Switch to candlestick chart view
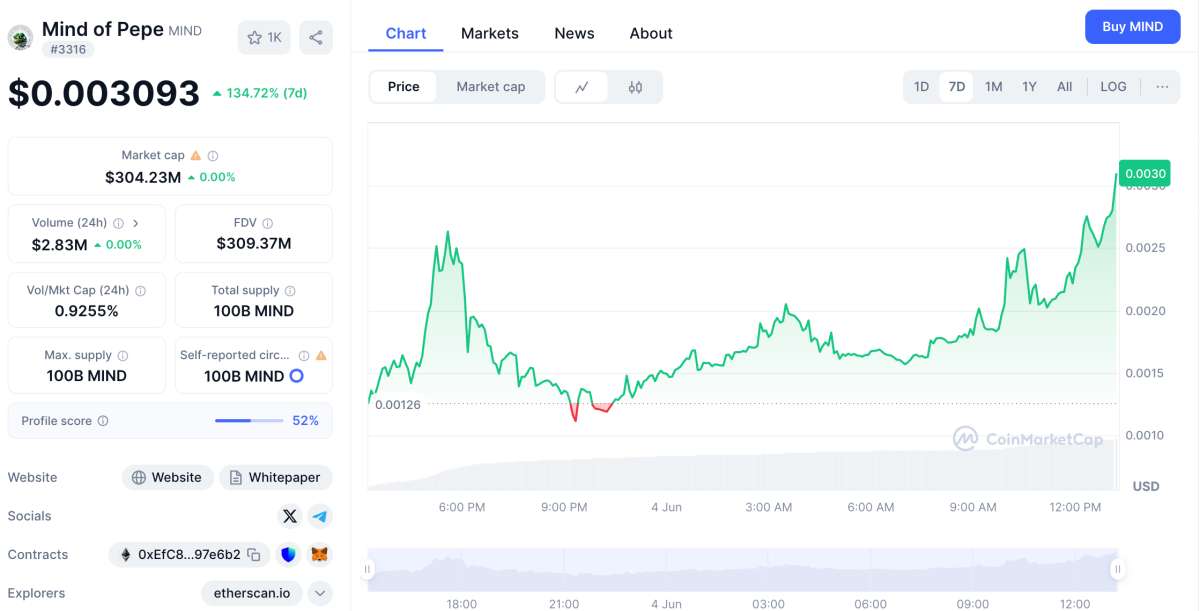This screenshot has width=1200, height=611. coord(635,87)
